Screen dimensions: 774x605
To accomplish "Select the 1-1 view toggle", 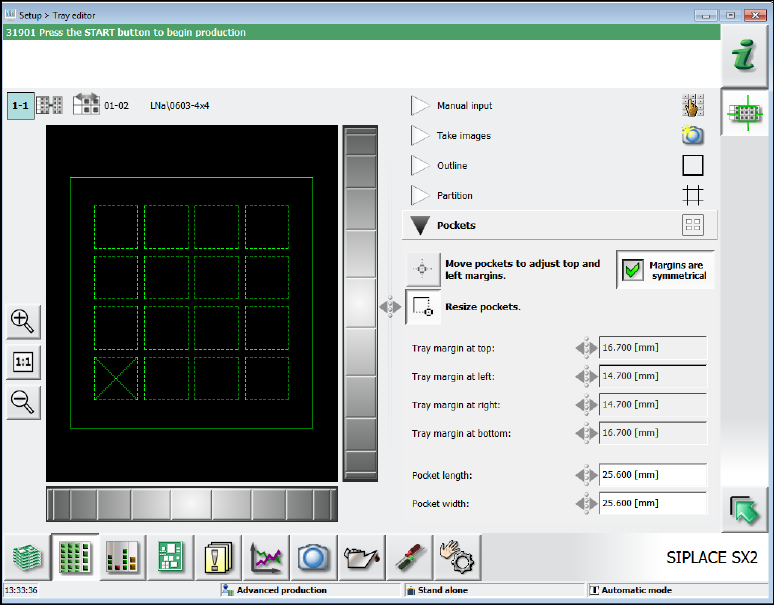I will point(19,105).
